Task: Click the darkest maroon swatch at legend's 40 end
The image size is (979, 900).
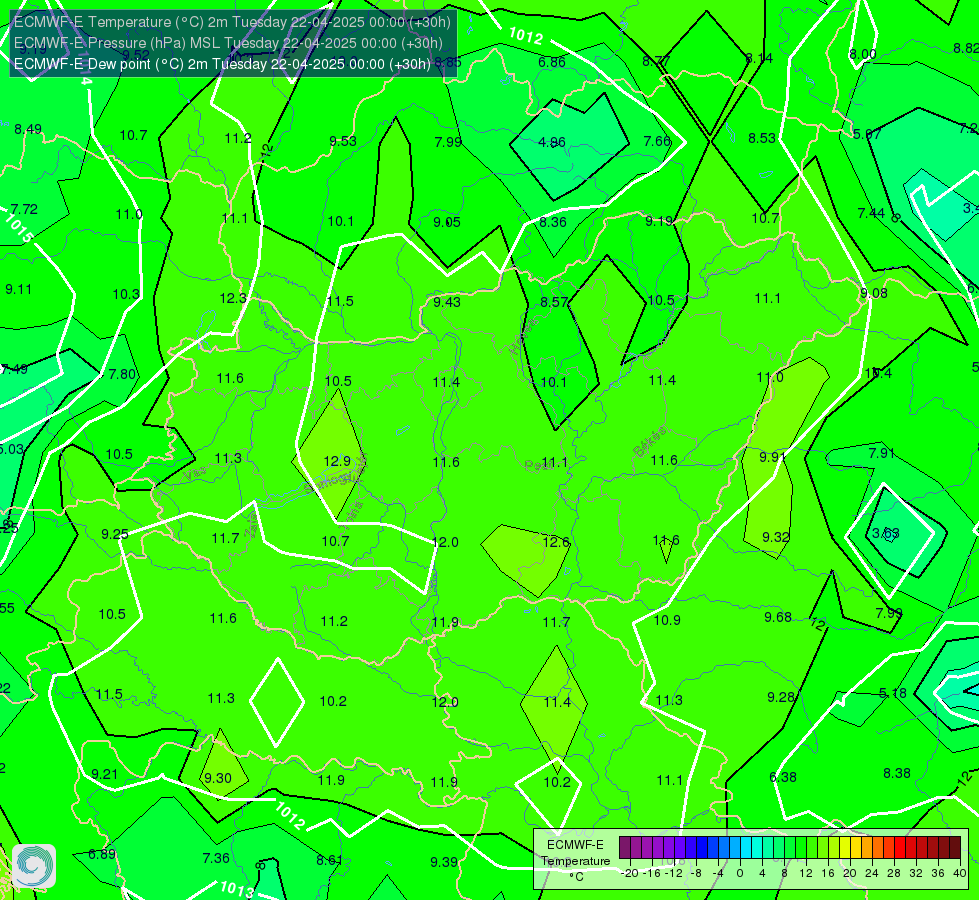Action: (x=955, y=848)
